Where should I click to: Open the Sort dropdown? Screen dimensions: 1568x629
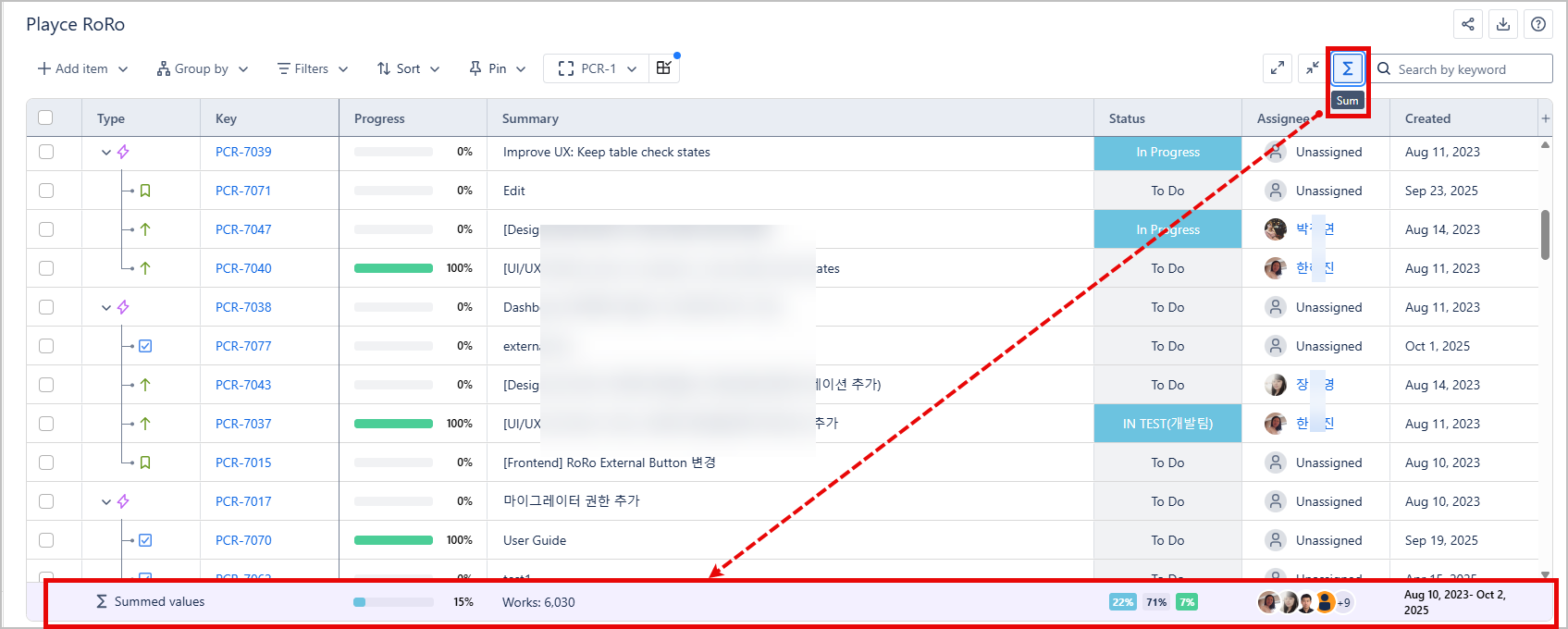coord(408,68)
